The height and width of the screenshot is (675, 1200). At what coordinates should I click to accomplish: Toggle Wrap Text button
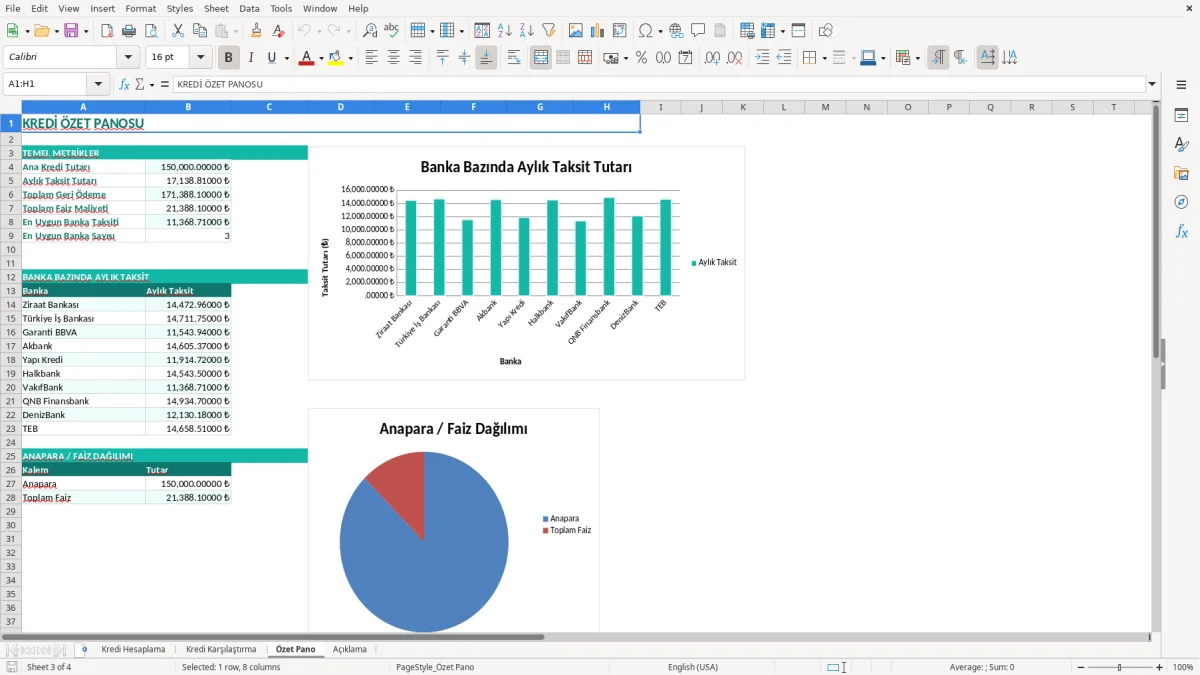[514, 58]
